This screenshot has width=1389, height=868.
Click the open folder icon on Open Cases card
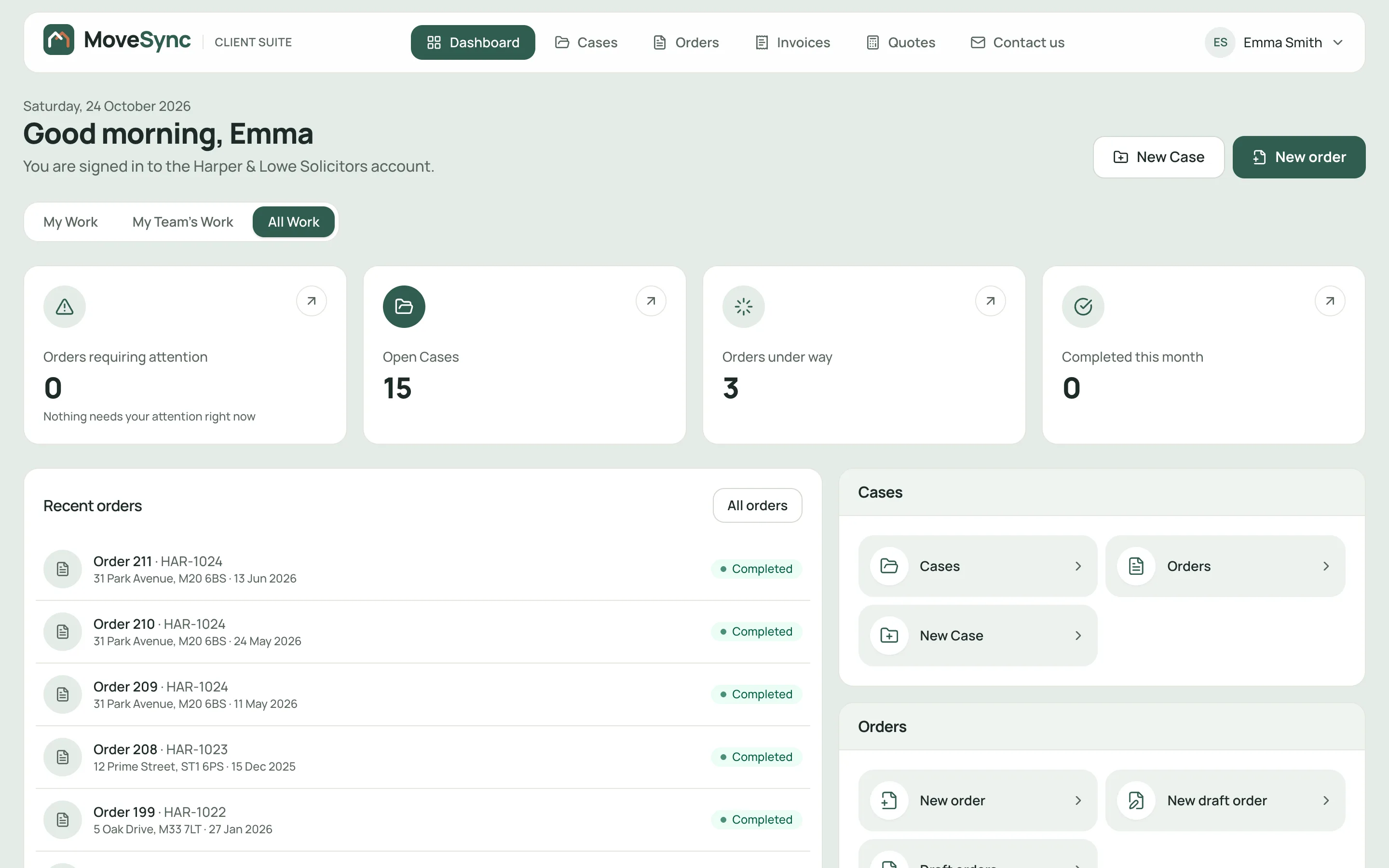click(x=404, y=307)
